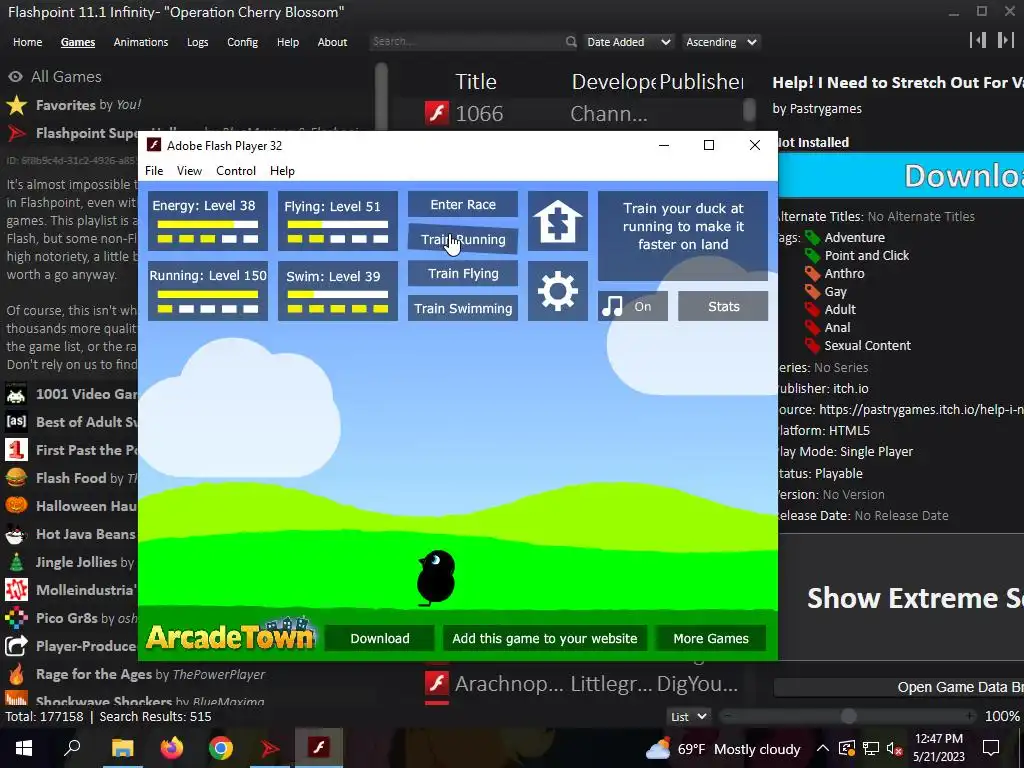Click Flashpoint Super playlist arrow icon

(16, 133)
